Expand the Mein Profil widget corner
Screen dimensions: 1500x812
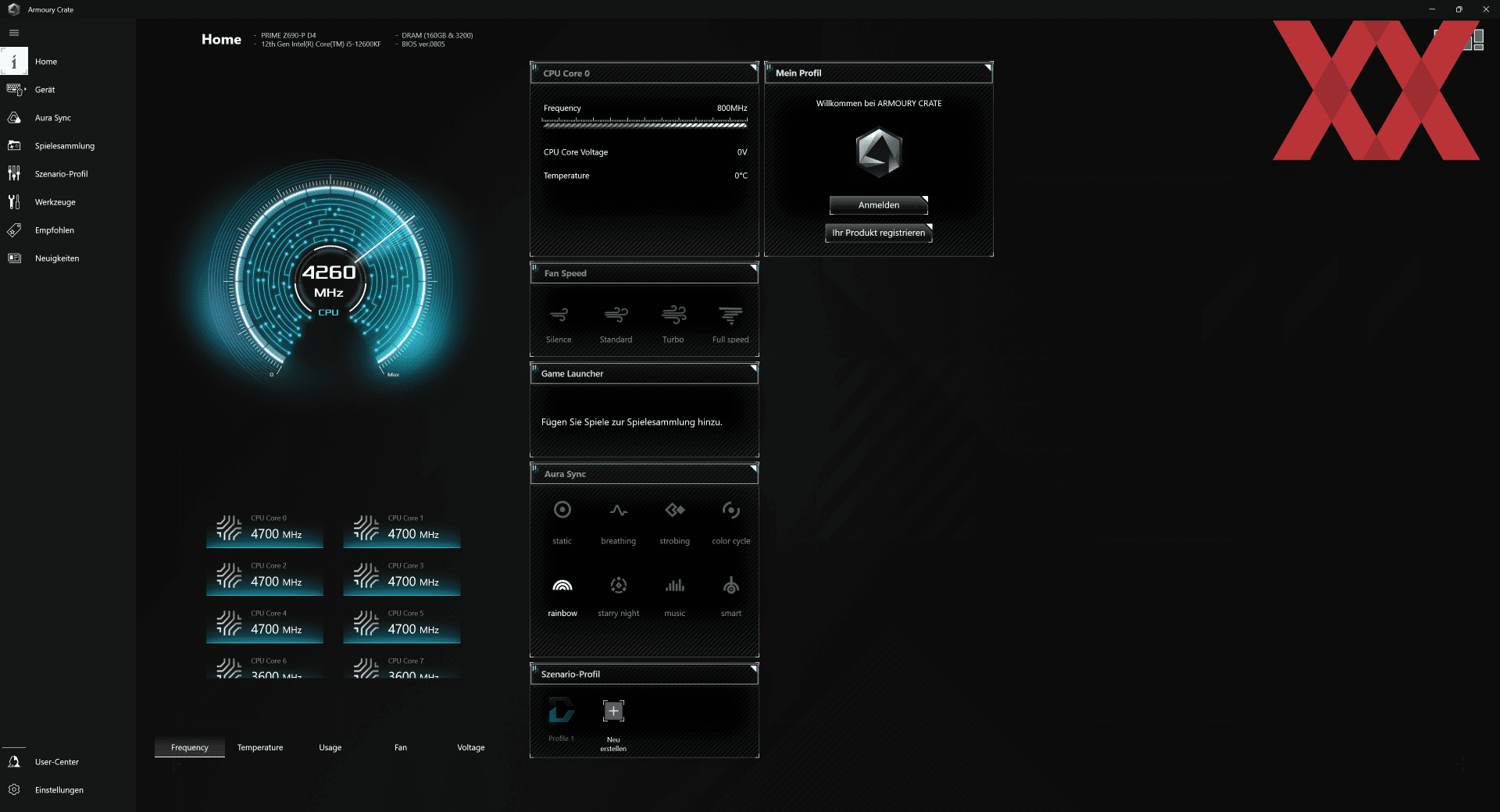point(987,67)
